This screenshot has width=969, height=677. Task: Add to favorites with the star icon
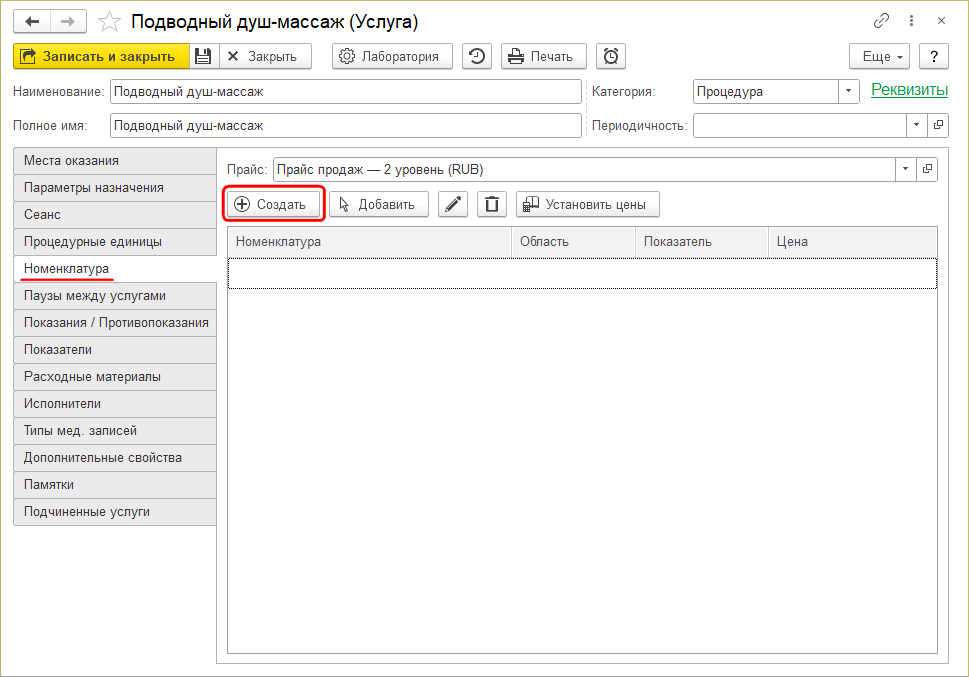coord(110,21)
